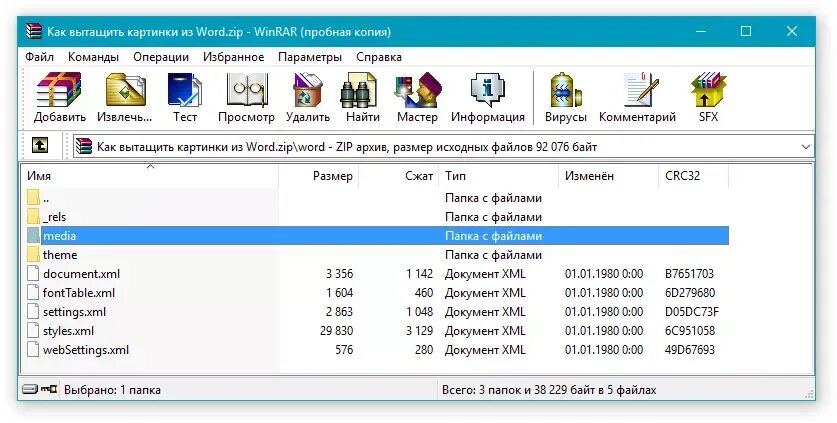Click CRC32 value D05DC73F
The width and height of the screenshot is (837, 423).
tap(691, 312)
